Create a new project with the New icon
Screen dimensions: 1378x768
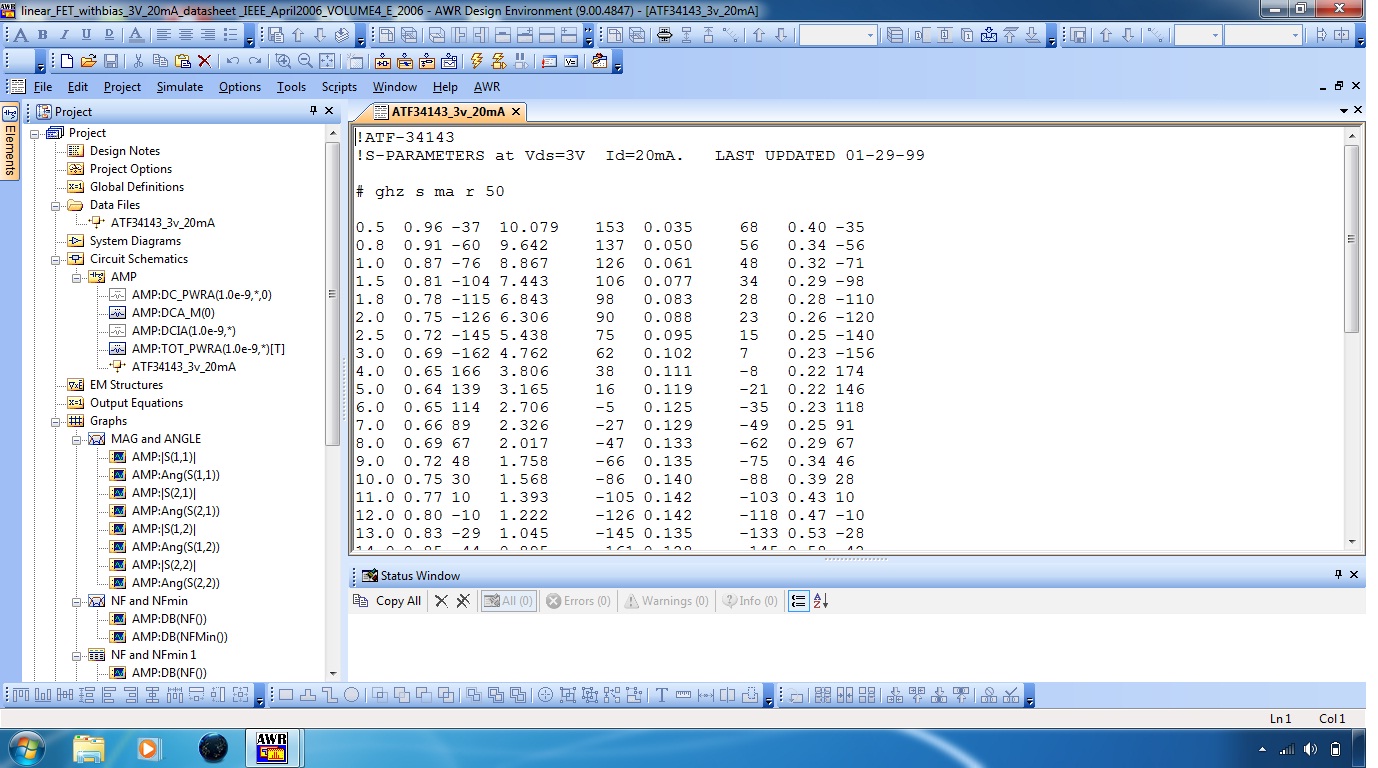tap(67, 61)
